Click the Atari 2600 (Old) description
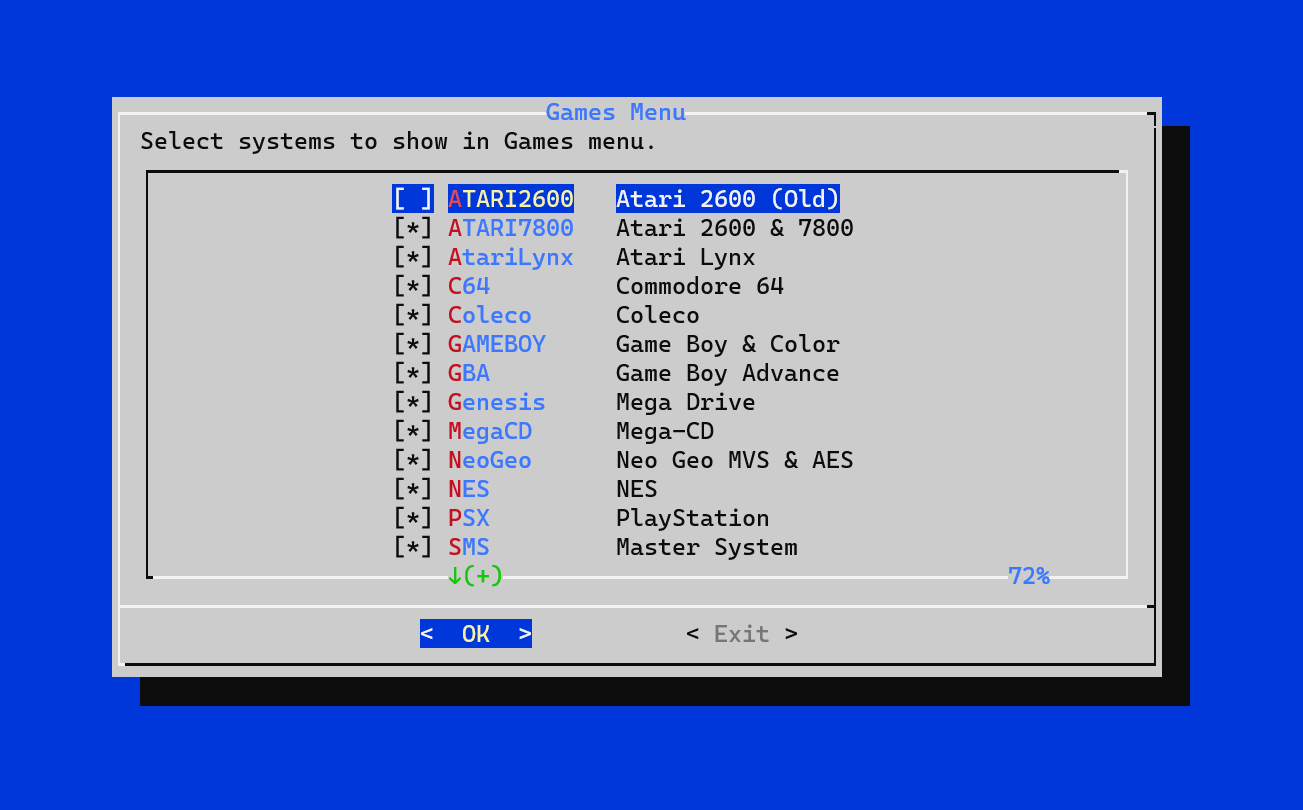This screenshot has width=1303, height=810. pos(728,199)
